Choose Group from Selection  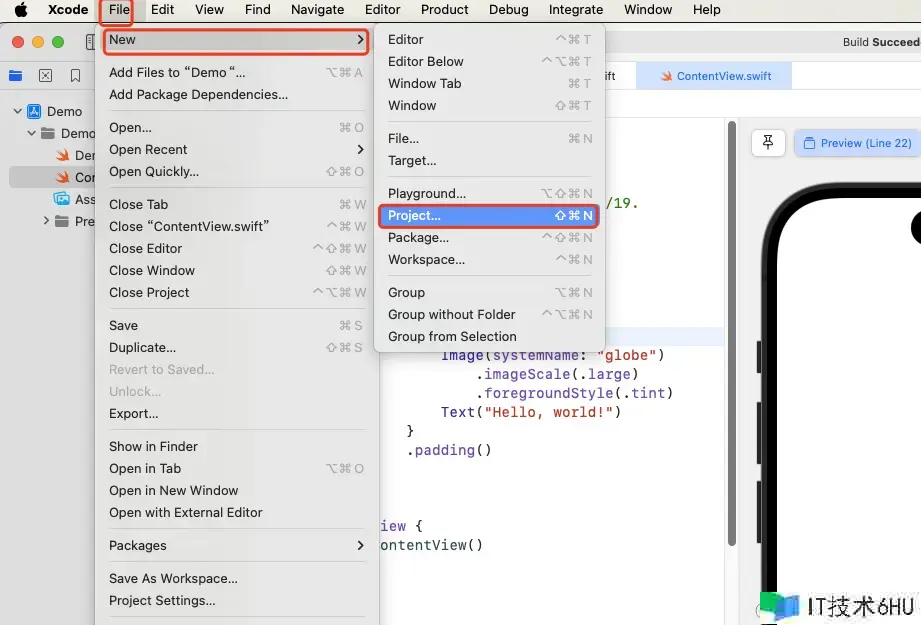[x=489, y=337]
